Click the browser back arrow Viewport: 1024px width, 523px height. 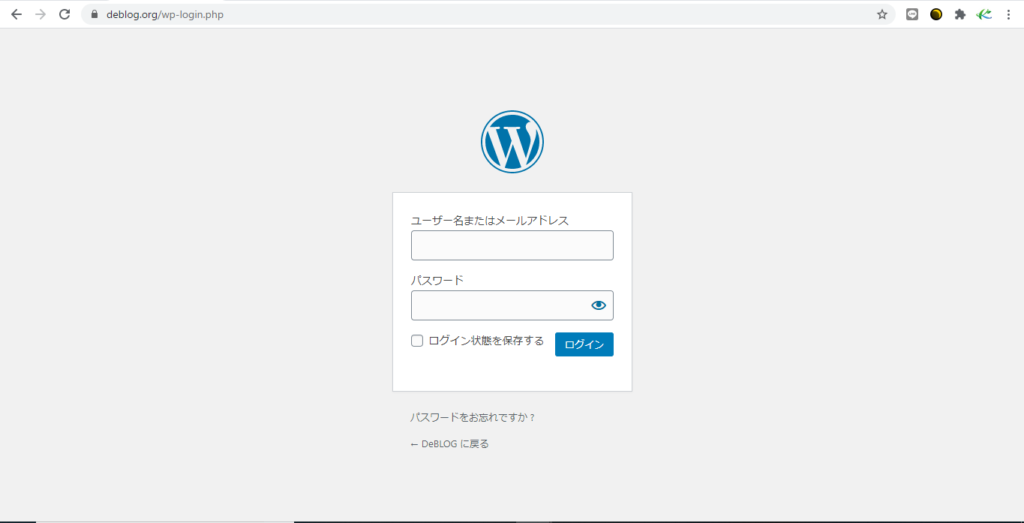(x=16, y=14)
